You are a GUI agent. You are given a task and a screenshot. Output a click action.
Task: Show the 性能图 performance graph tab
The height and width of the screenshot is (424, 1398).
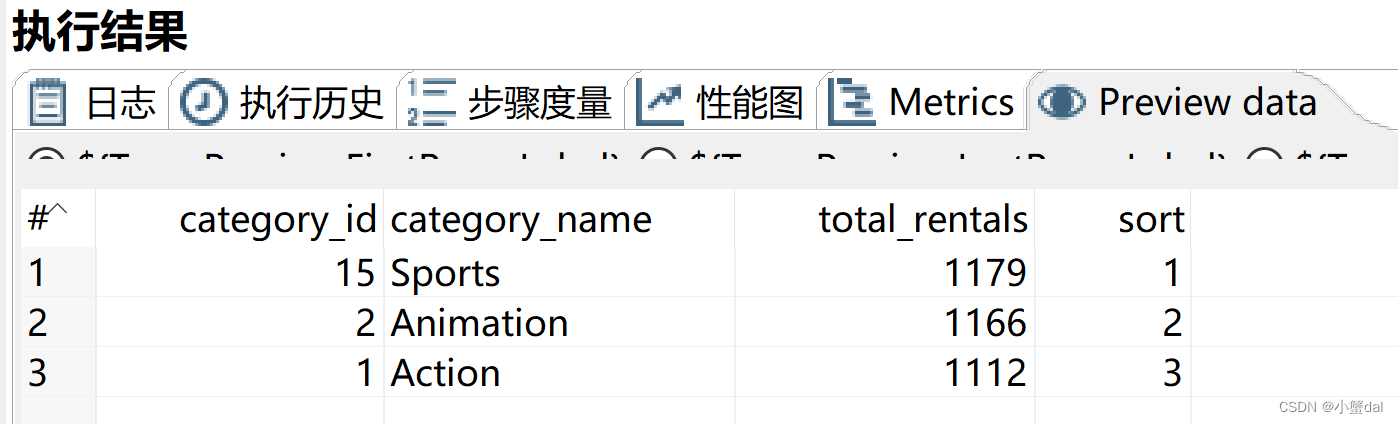[x=721, y=101]
